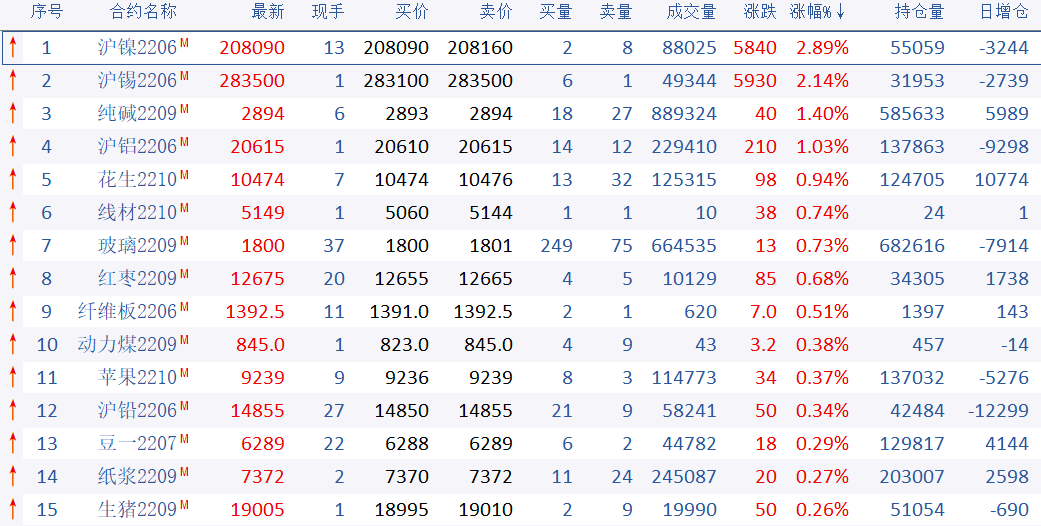Open the 沪锡2206 contract
Screen dimensions: 1041x526
(x=137, y=81)
